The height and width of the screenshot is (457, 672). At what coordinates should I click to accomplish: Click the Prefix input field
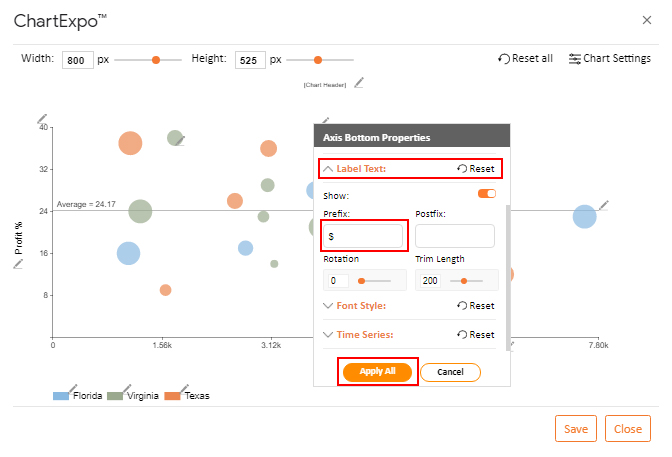pos(364,236)
